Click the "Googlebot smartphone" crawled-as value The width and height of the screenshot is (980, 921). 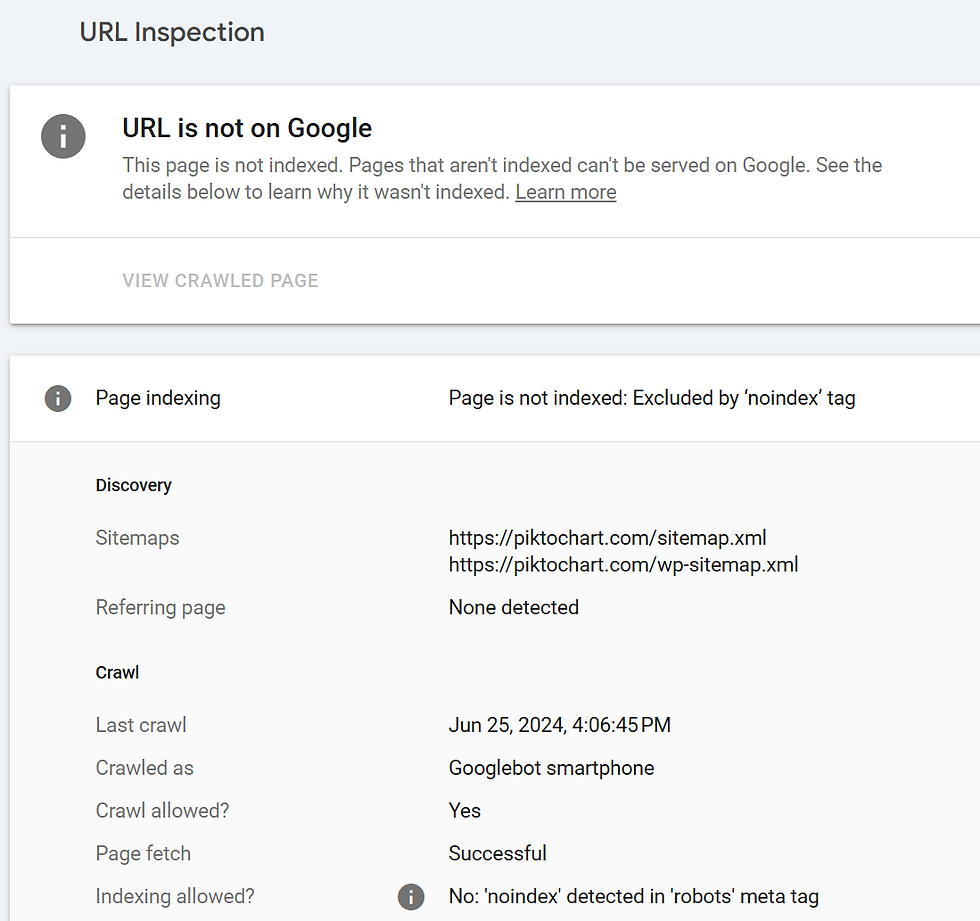(550, 768)
